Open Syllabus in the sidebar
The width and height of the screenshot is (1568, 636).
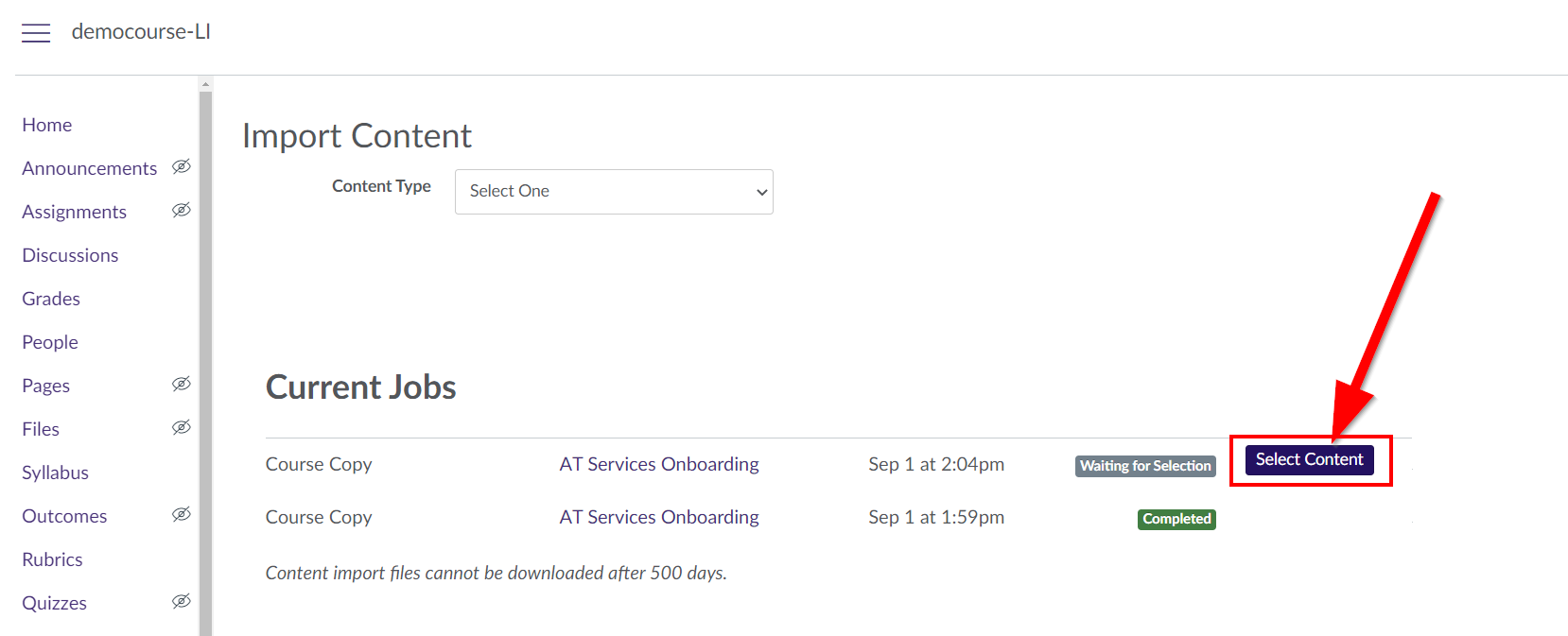coord(56,473)
